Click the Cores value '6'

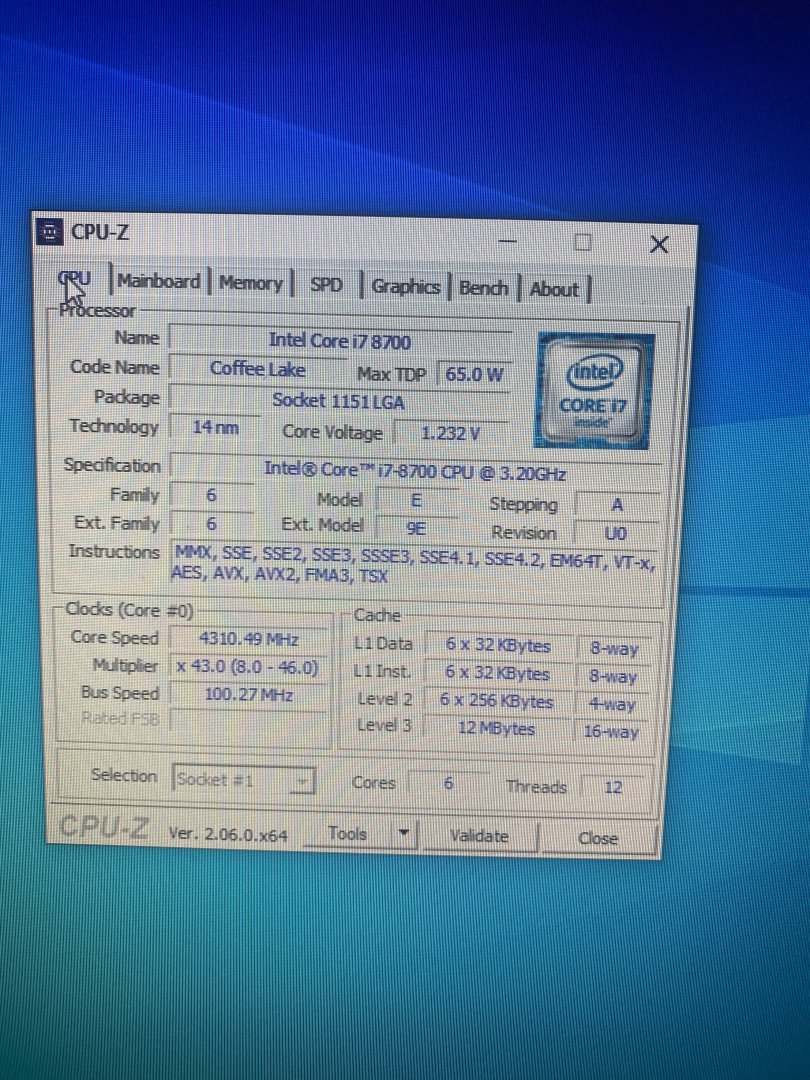tap(448, 784)
